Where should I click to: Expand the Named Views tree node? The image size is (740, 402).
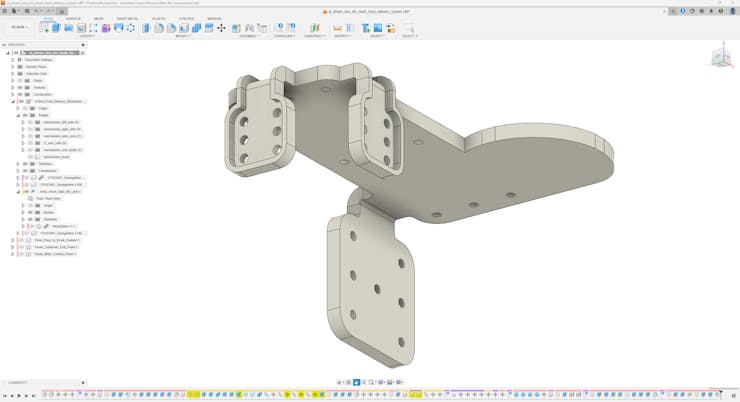click(13, 67)
